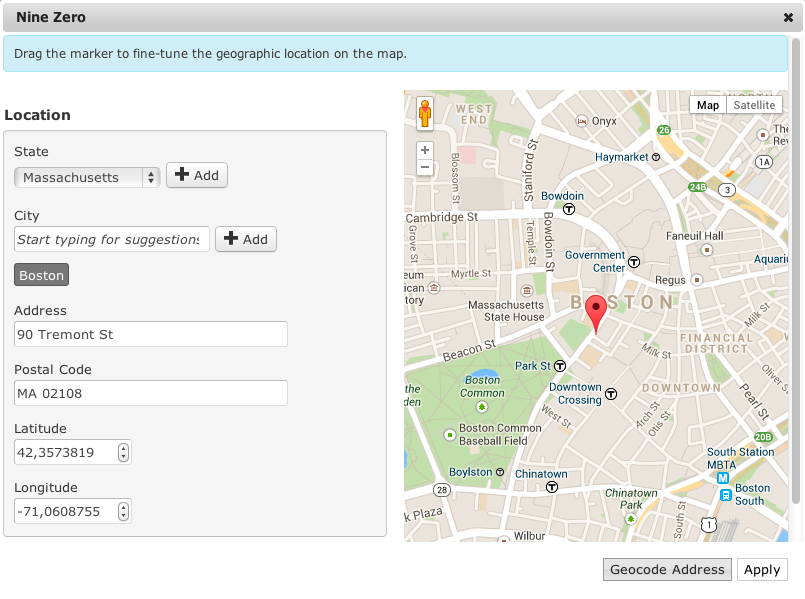Switch map to Satellite view
805x599 pixels.
[754, 105]
